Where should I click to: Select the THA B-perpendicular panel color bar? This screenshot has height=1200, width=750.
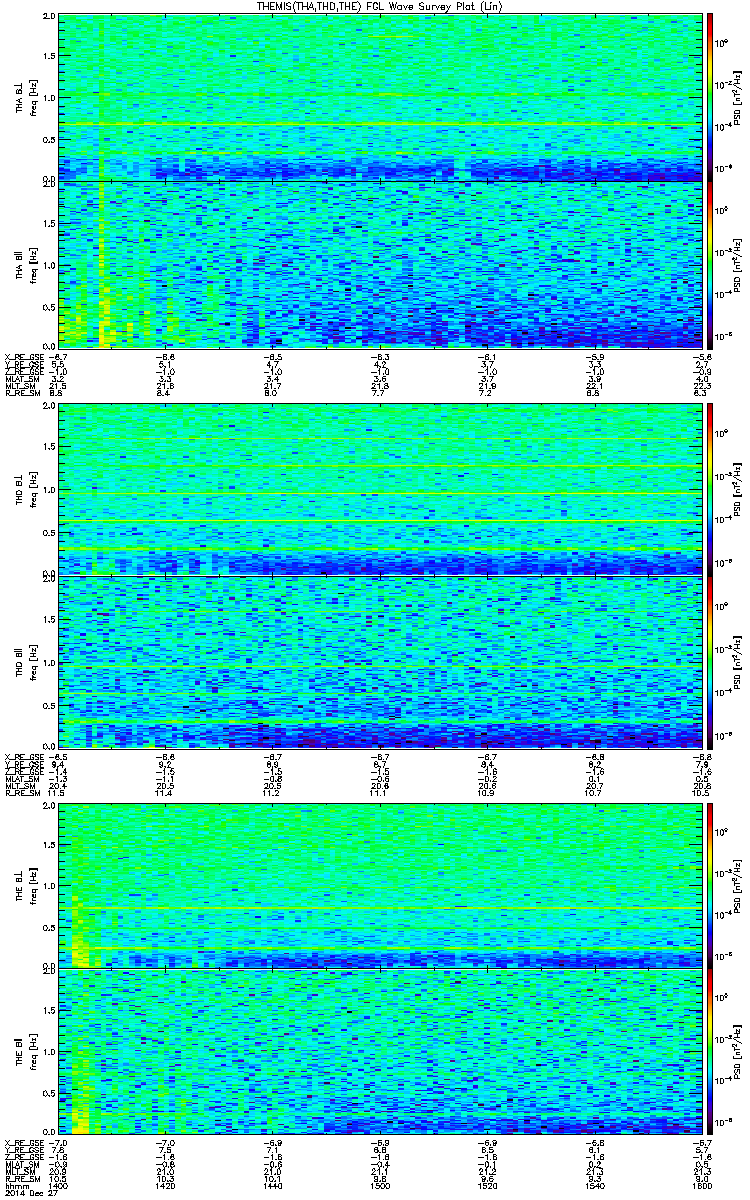[x=710, y=96]
